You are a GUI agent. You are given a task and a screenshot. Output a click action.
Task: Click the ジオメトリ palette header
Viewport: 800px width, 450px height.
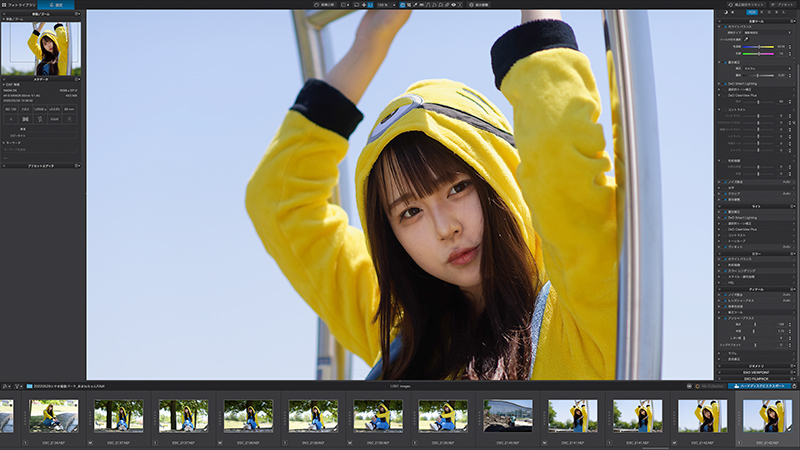click(x=756, y=366)
